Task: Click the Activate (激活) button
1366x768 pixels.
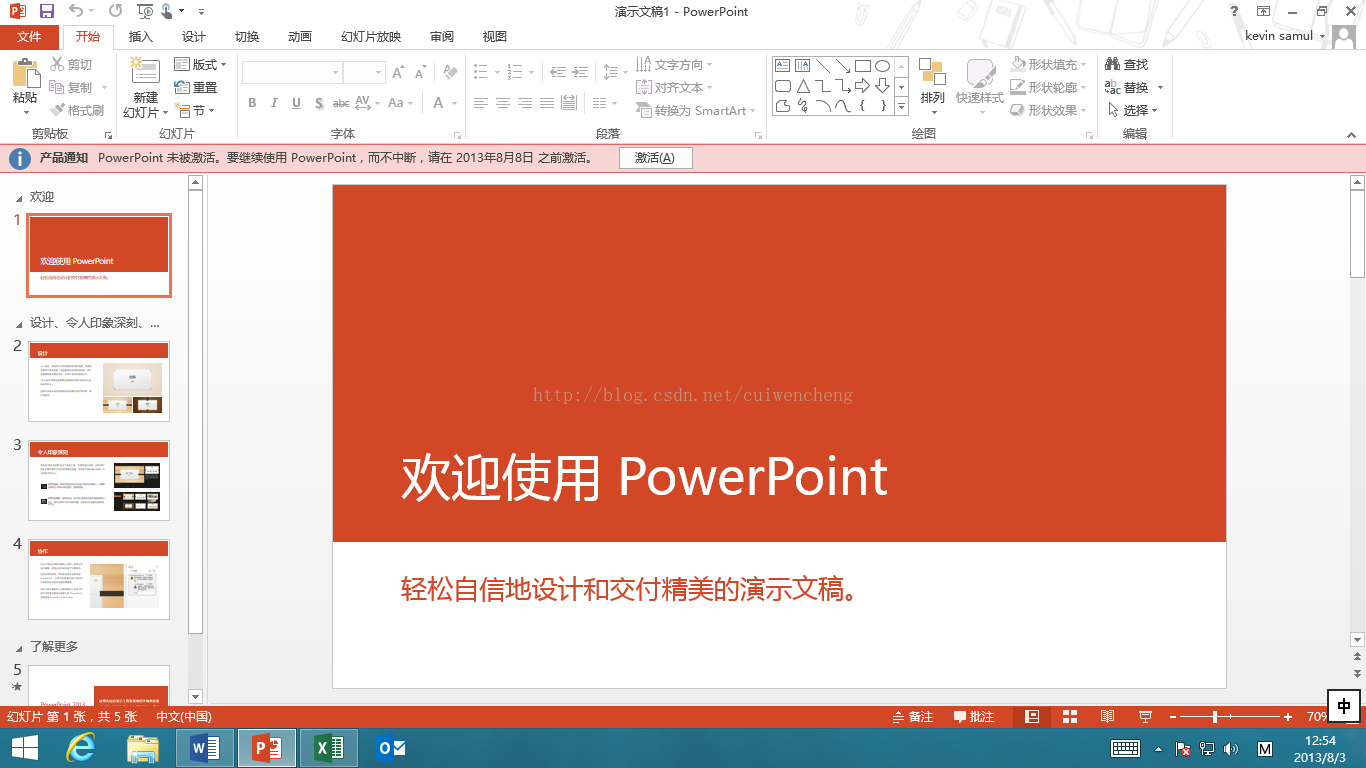Action: click(x=655, y=158)
